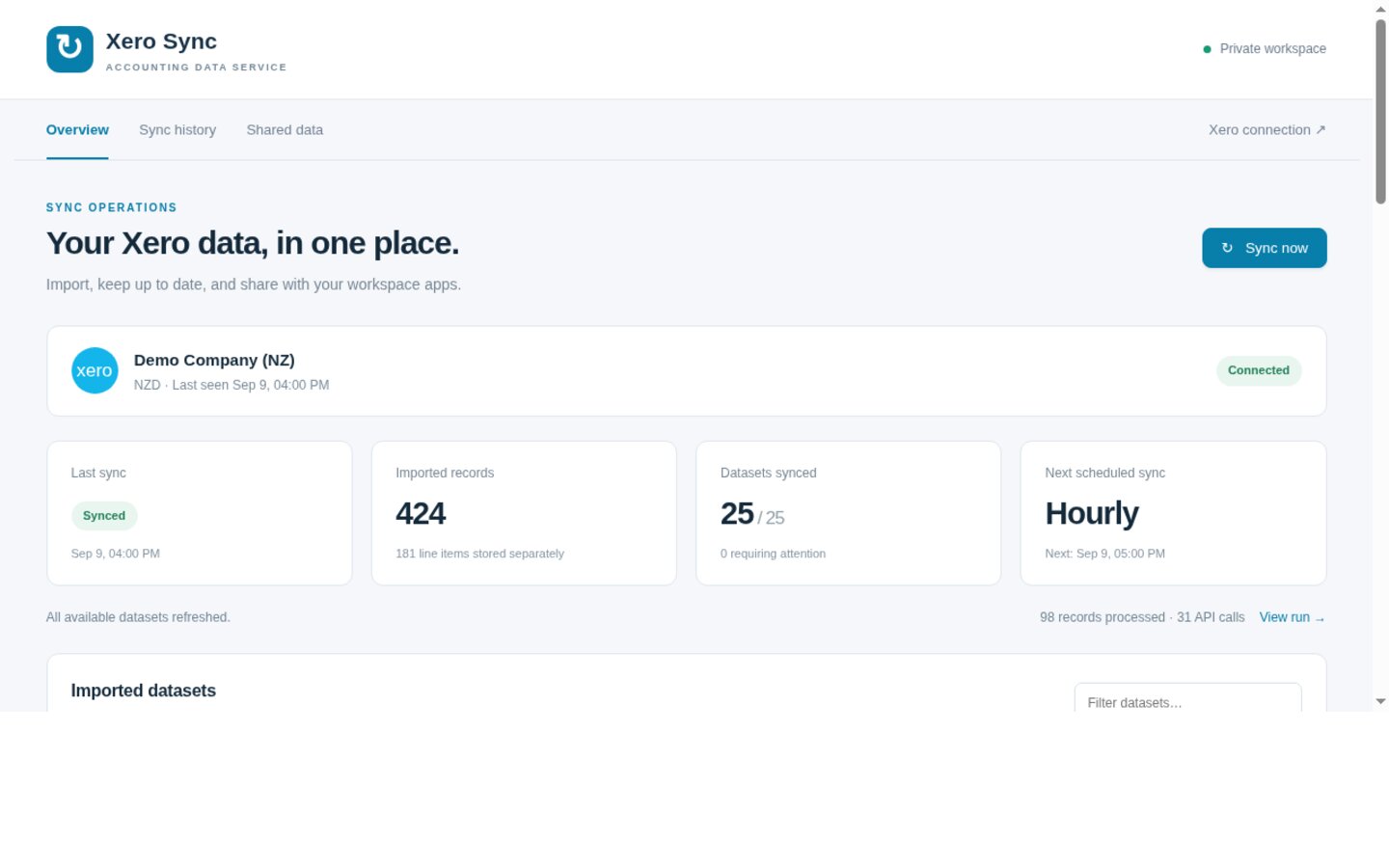Open the Overview tab

[77, 130]
